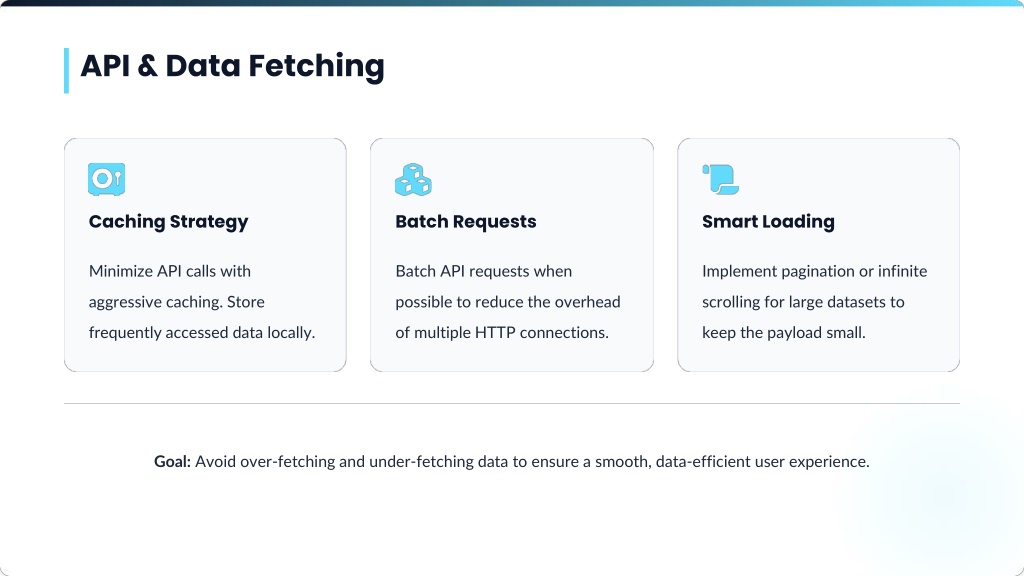Click the 'Minimize API calls with' text line
Image resolution: width=1024 pixels, height=576 pixels.
coord(170,271)
